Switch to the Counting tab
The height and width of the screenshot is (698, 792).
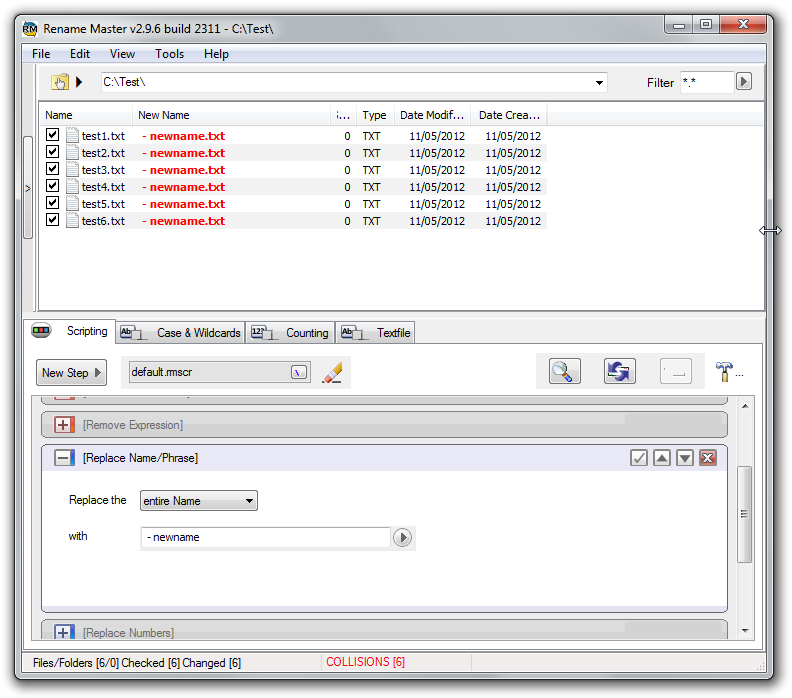(290, 333)
